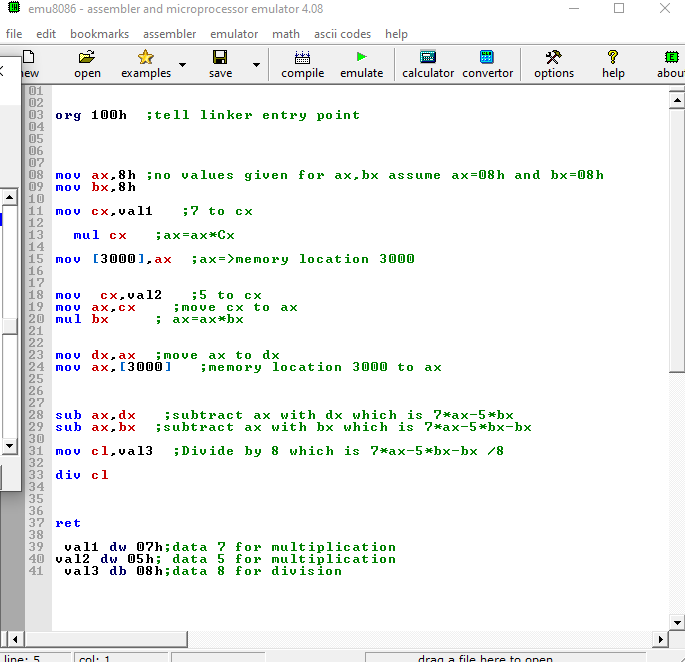Viewport: 685px width, 662px height.
Task: Click editor vertical scrollbar down arrow
Action: [x=677, y=623]
